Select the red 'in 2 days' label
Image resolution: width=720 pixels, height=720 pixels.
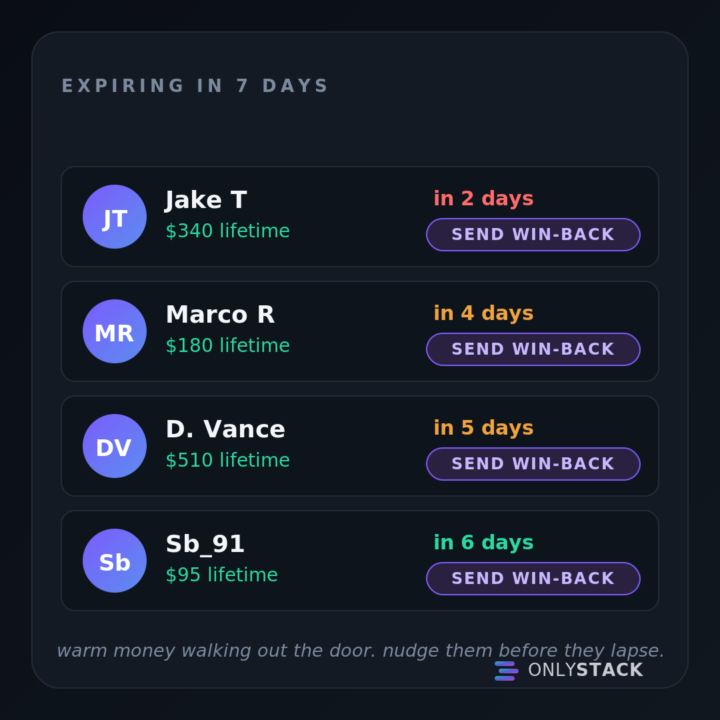coord(484,198)
